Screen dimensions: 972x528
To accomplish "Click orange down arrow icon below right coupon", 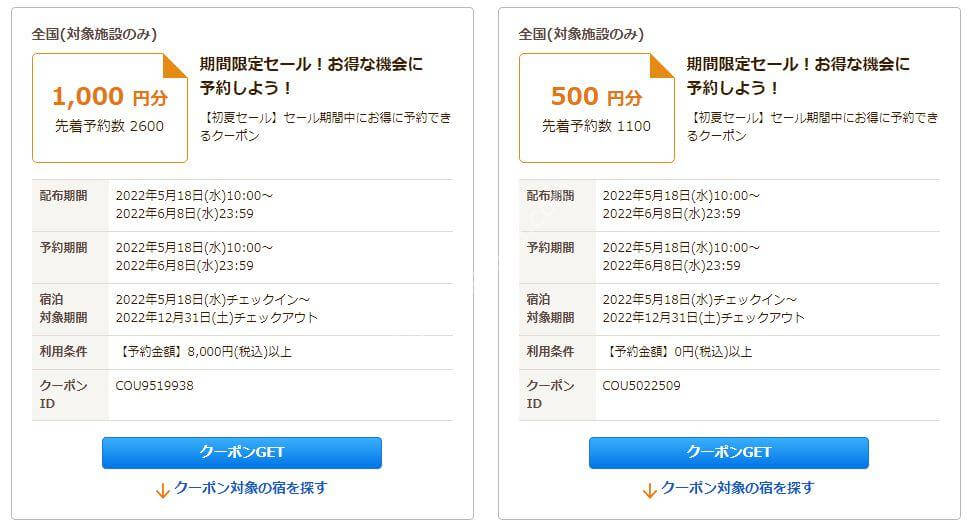I will (x=649, y=491).
